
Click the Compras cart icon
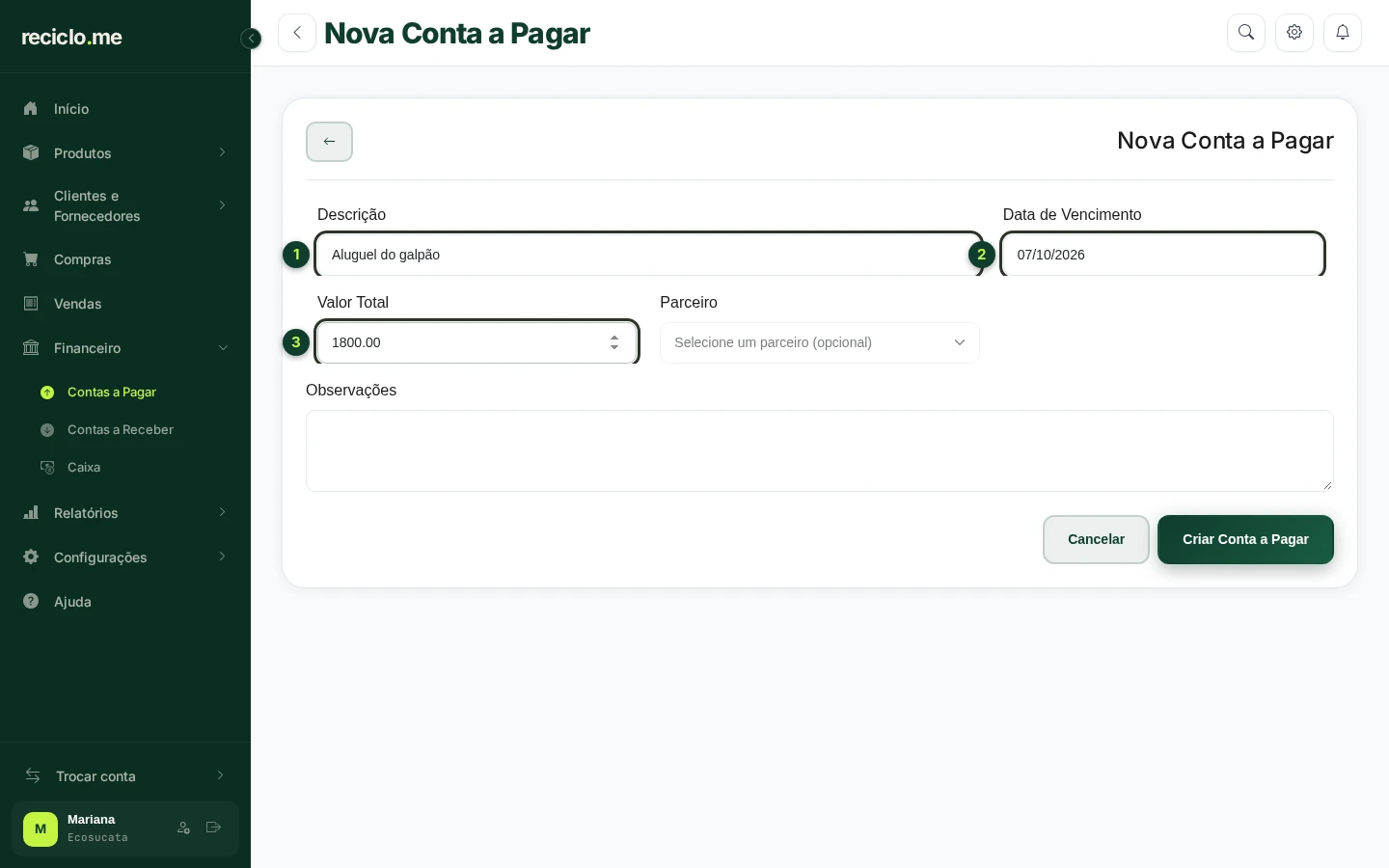[x=31, y=259]
